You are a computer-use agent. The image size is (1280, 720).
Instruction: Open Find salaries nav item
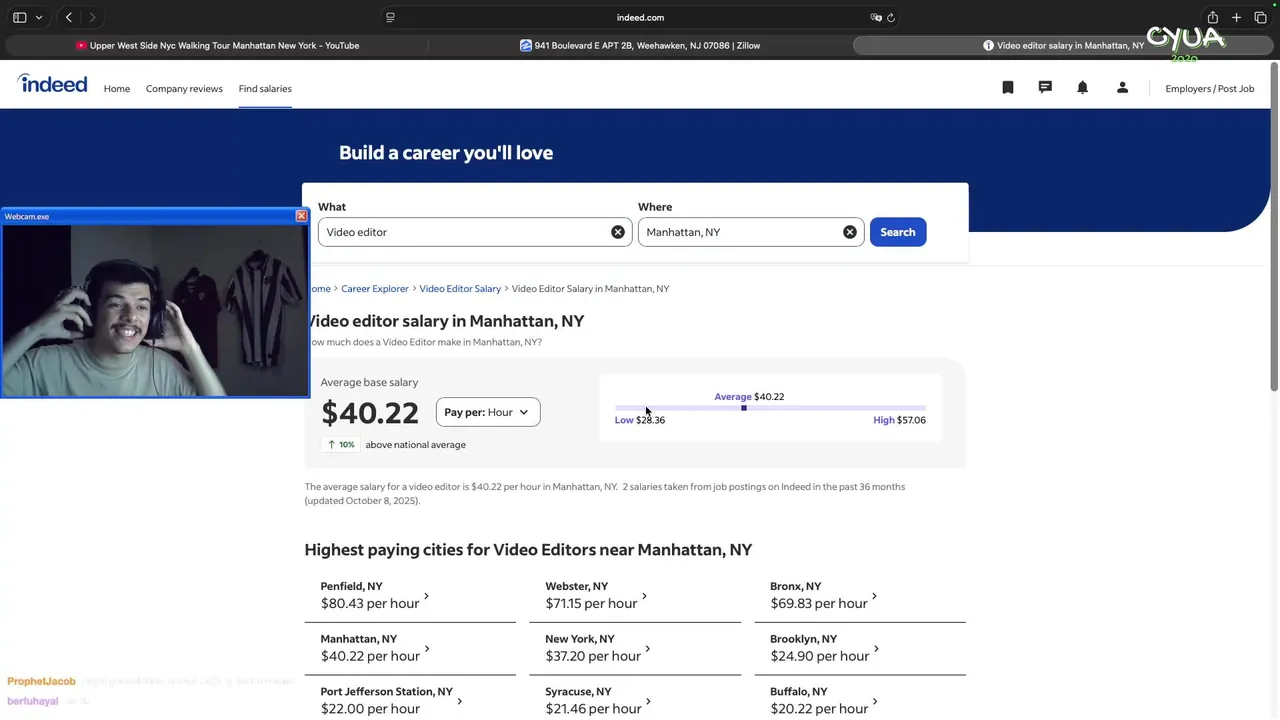(x=265, y=88)
